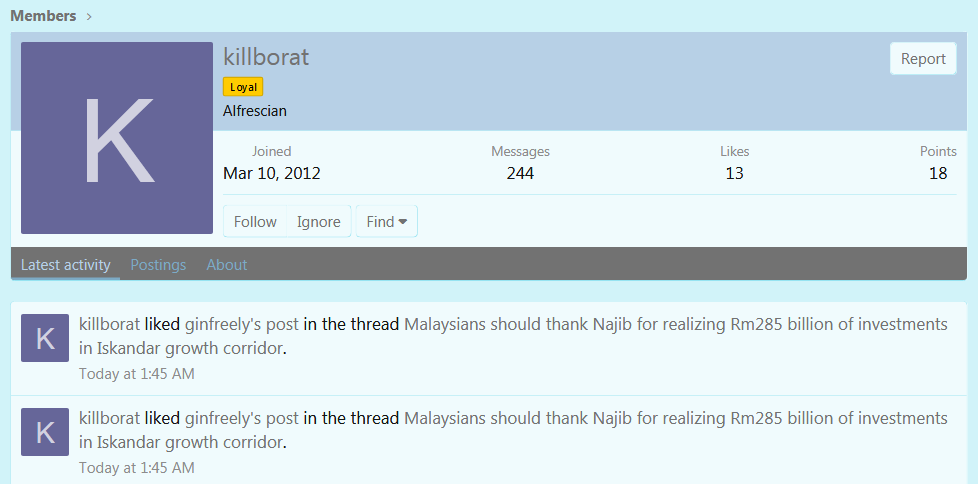Open ginfreely's post link in second entry
Viewport: 978px width, 484px height.
tap(242, 418)
